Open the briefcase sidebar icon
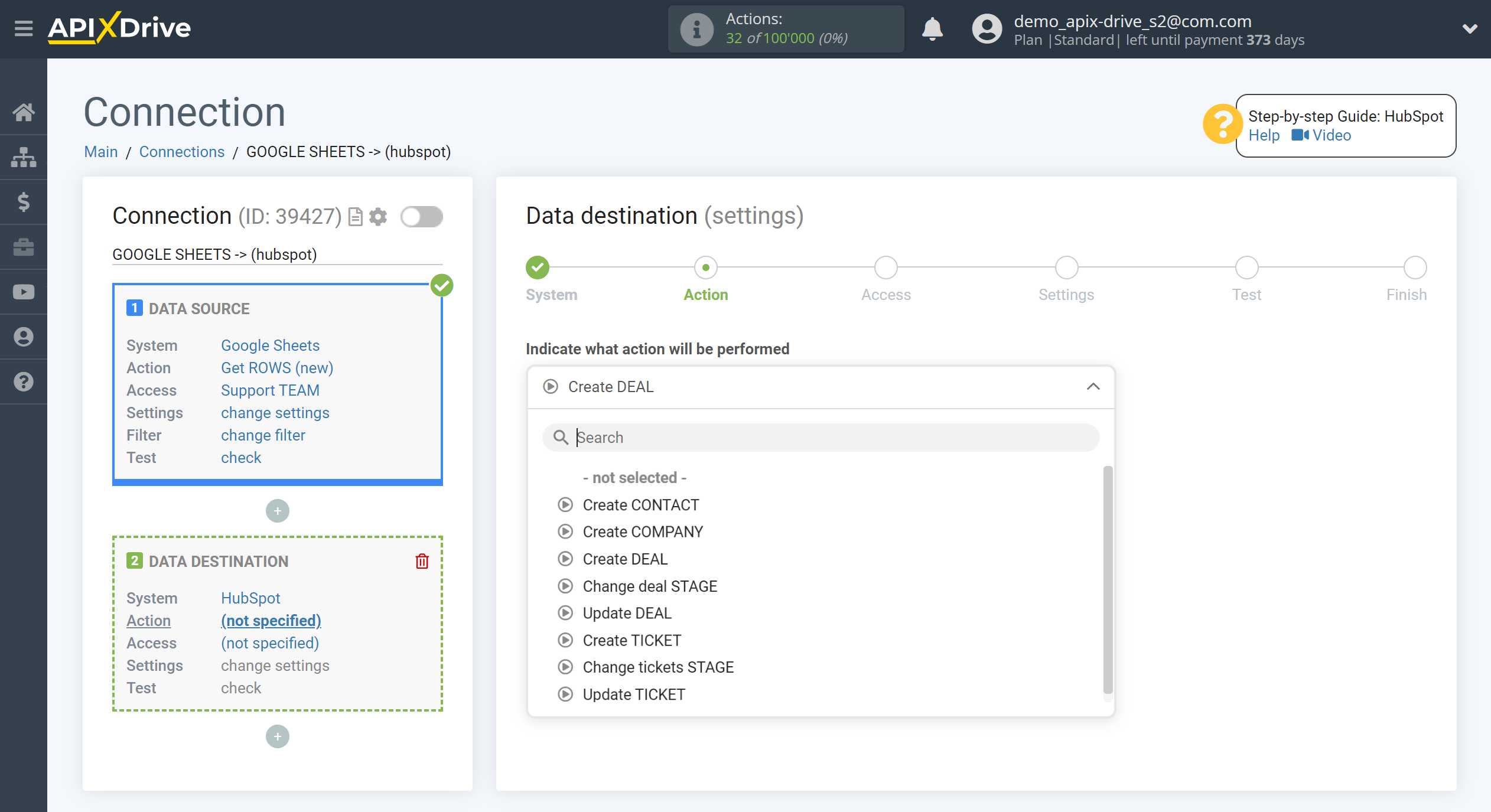1491x812 pixels. click(24, 247)
